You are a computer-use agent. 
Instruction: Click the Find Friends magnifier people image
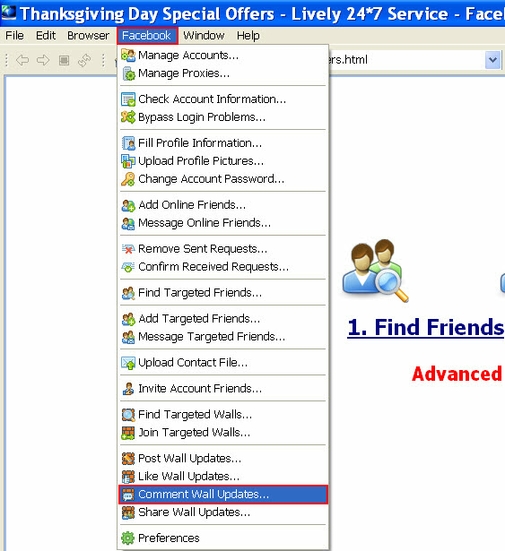pos(375,271)
